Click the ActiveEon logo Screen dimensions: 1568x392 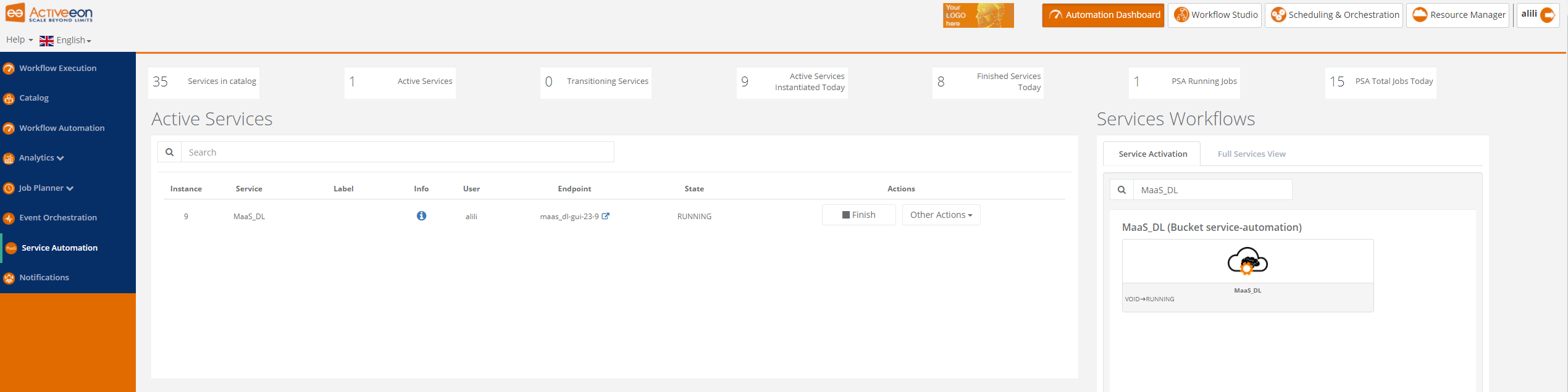49,13
